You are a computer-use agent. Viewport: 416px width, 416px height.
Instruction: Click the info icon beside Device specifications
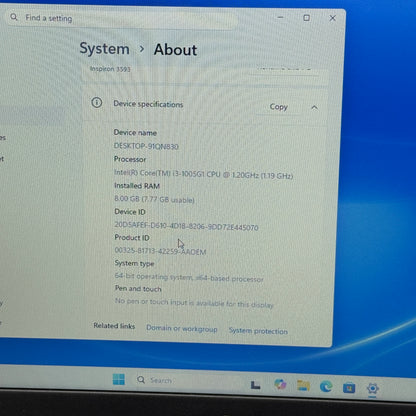tap(97, 102)
